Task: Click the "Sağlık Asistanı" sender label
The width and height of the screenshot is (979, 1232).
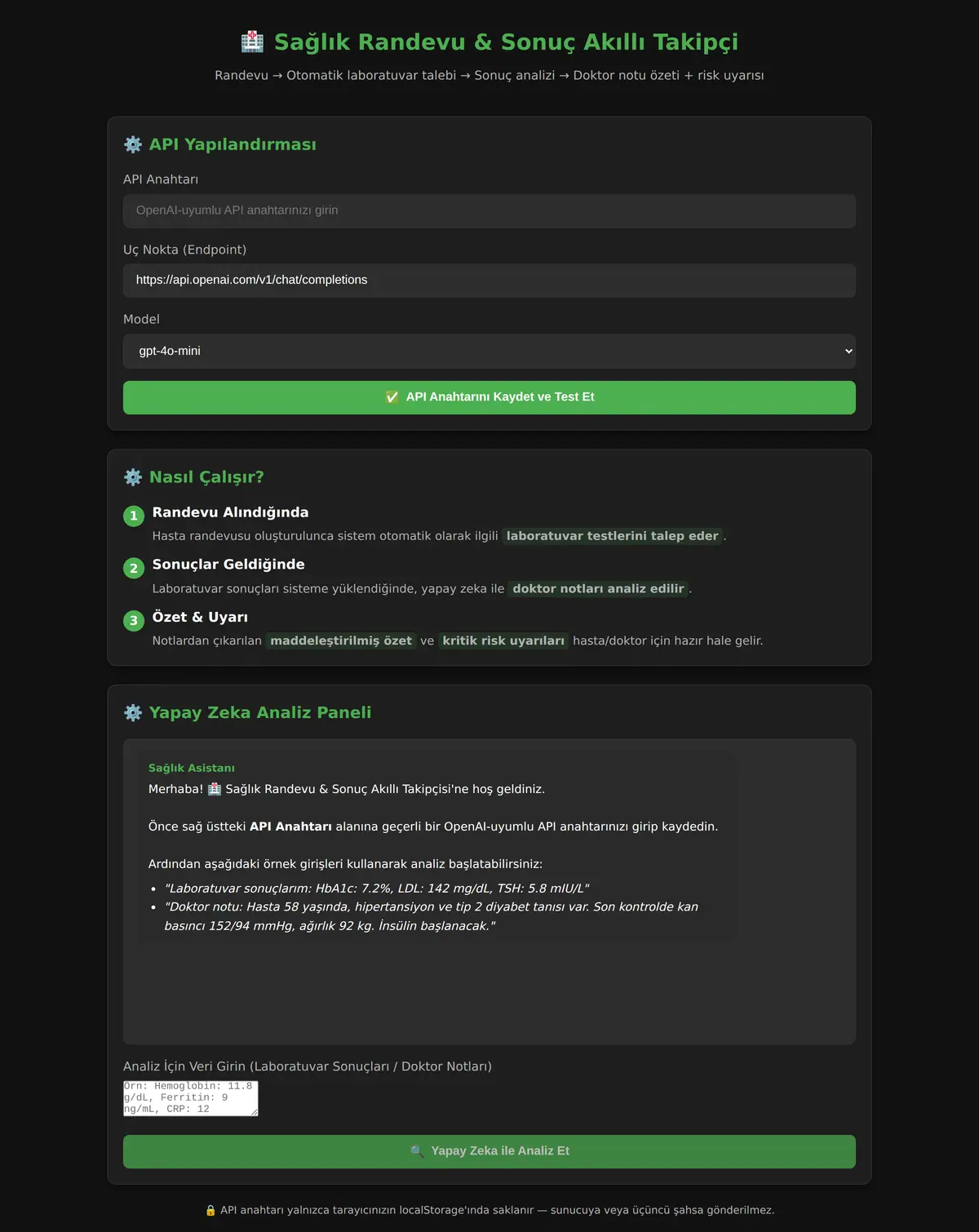Action: click(192, 768)
